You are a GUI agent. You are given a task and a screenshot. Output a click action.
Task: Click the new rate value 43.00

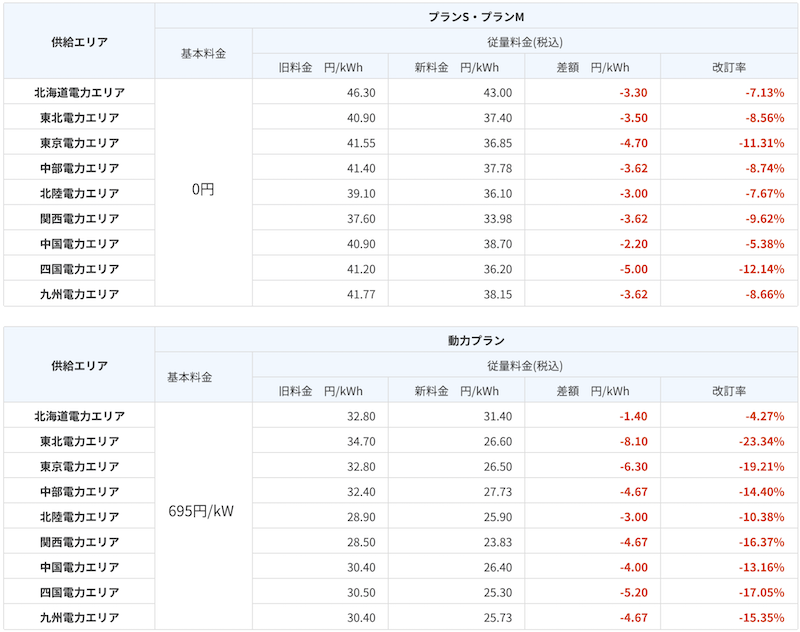(498, 93)
